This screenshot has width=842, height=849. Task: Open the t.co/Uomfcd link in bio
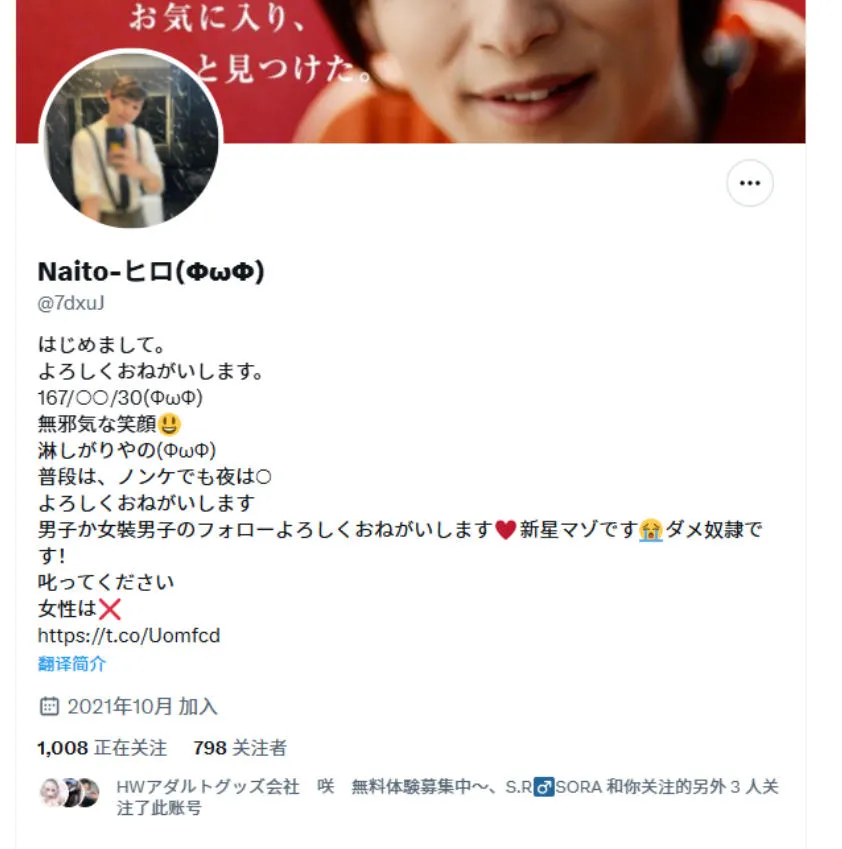(x=129, y=635)
